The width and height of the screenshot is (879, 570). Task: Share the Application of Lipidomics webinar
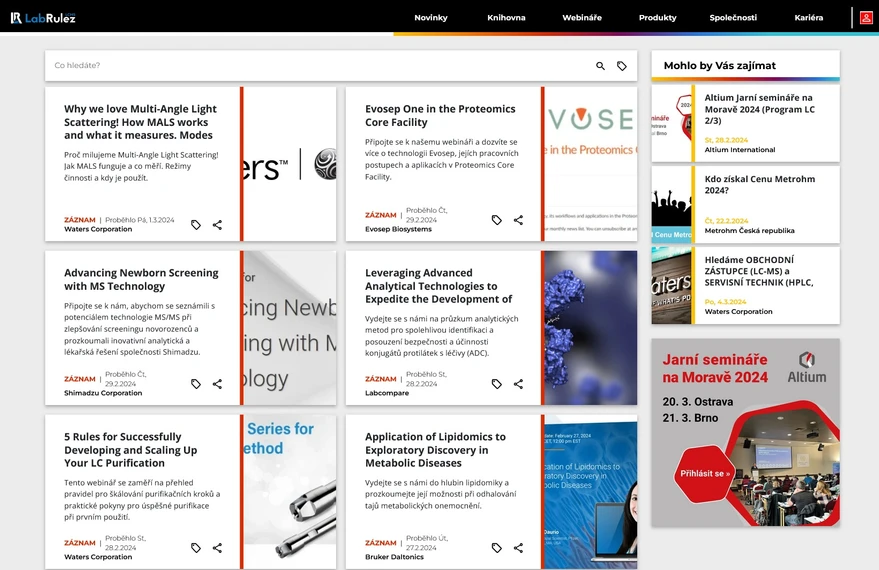tap(519, 548)
